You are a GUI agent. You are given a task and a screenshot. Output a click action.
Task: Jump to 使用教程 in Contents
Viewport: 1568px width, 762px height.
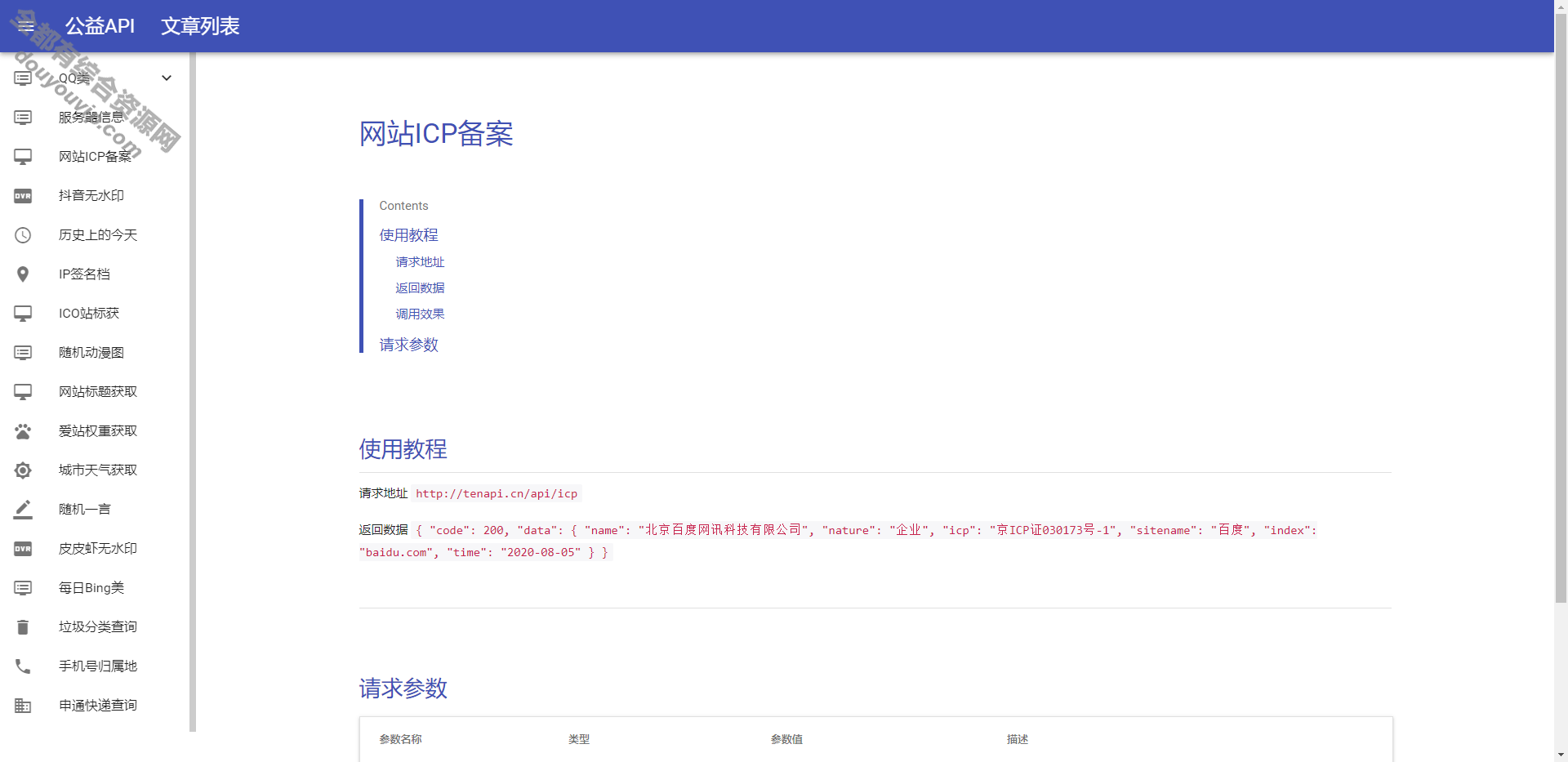(408, 235)
